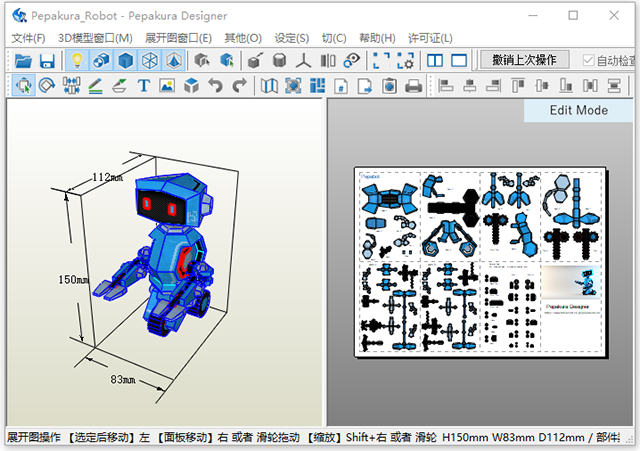
Task: Switch to split two-pane window layout
Action: pos(436,61)
